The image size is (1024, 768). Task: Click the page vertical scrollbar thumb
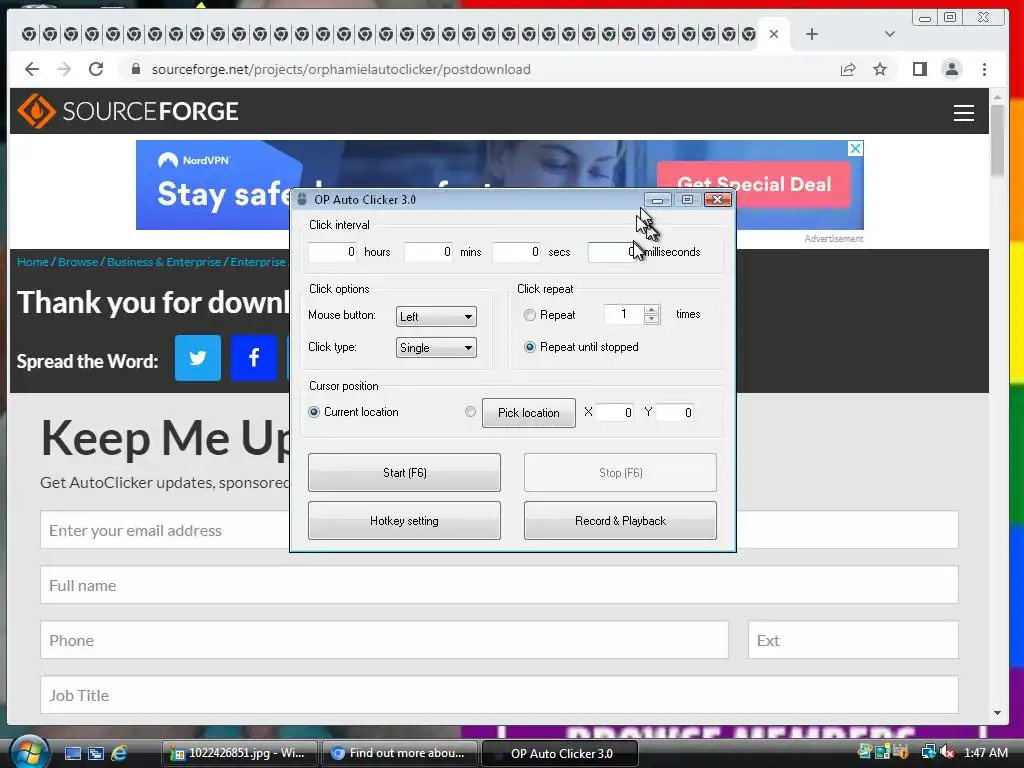click(997, 140)
